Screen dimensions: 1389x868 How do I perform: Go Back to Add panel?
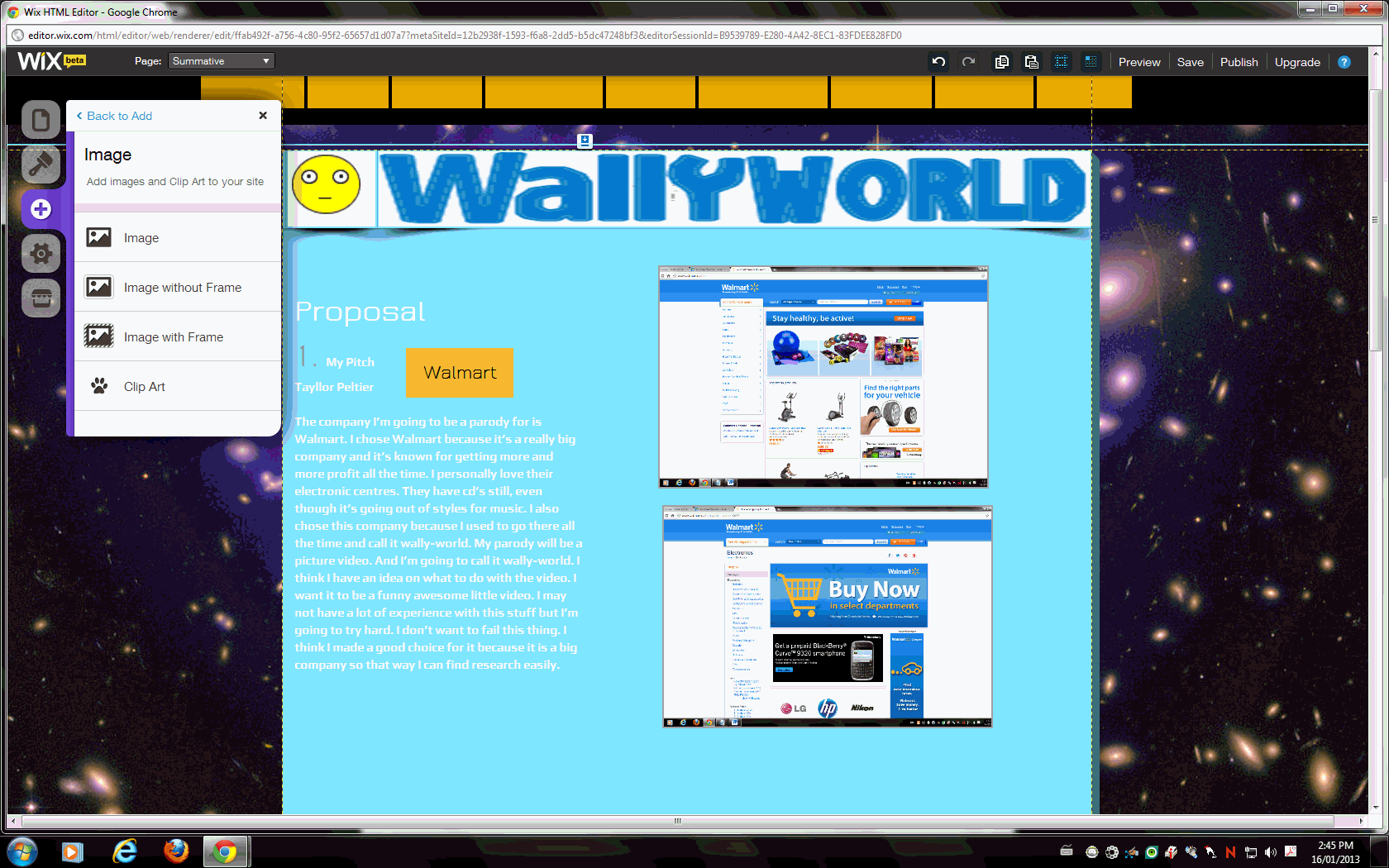(115, 116)
